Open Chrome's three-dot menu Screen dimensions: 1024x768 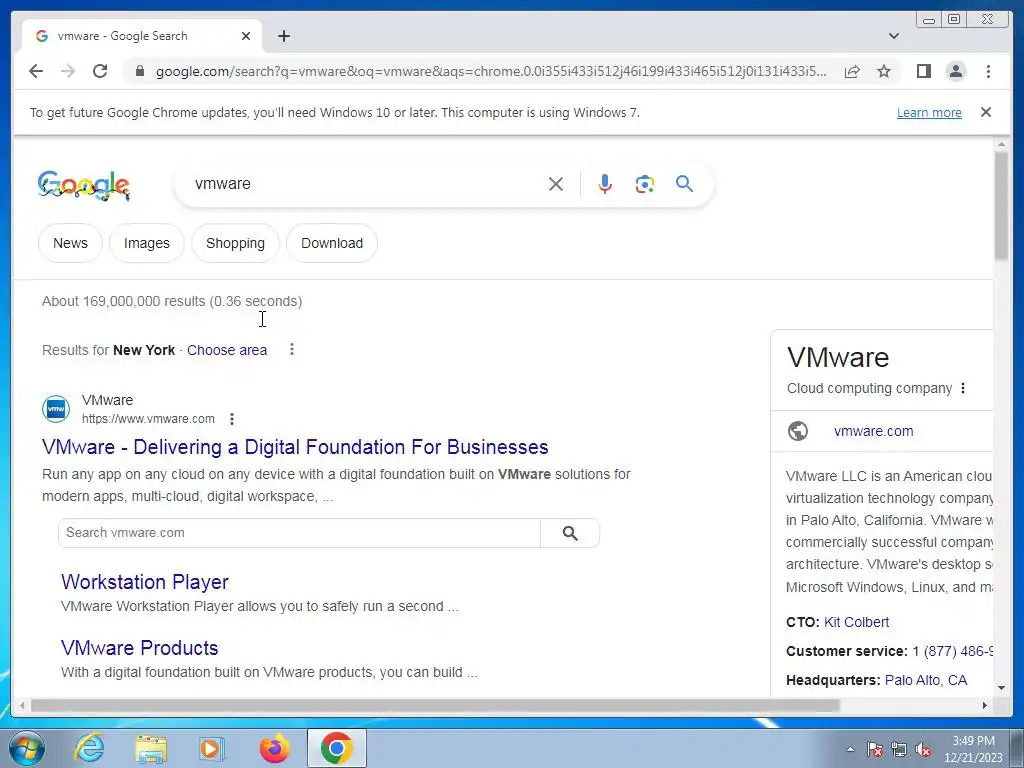tap(988, 71)
